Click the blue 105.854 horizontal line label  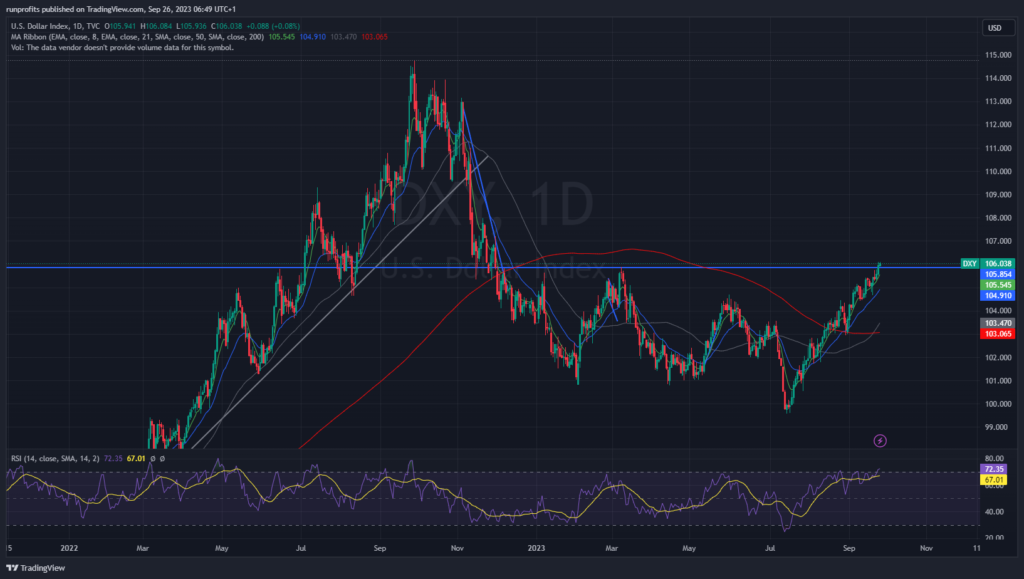click(996, 274)
